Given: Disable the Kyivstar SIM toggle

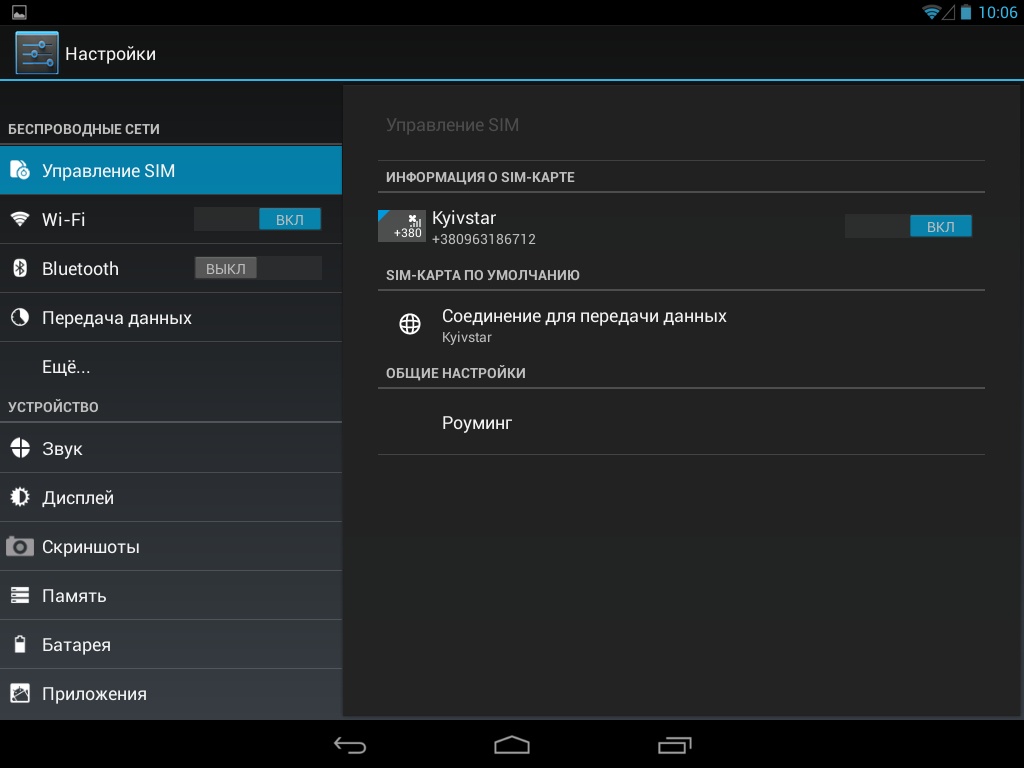Looking at the screenshot, I should [908, 227].
